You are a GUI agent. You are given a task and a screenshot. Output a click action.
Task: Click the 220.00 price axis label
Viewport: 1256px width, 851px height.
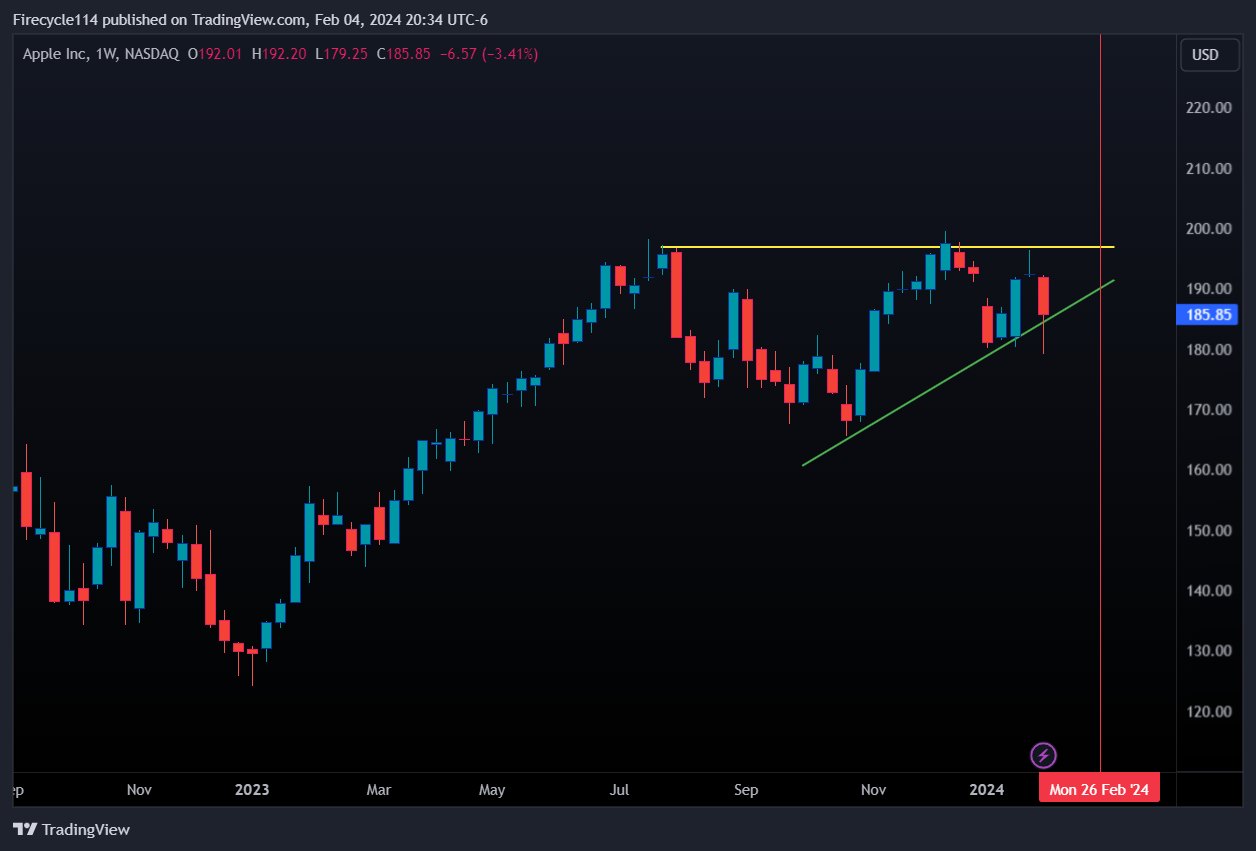tap(1208, 108)
